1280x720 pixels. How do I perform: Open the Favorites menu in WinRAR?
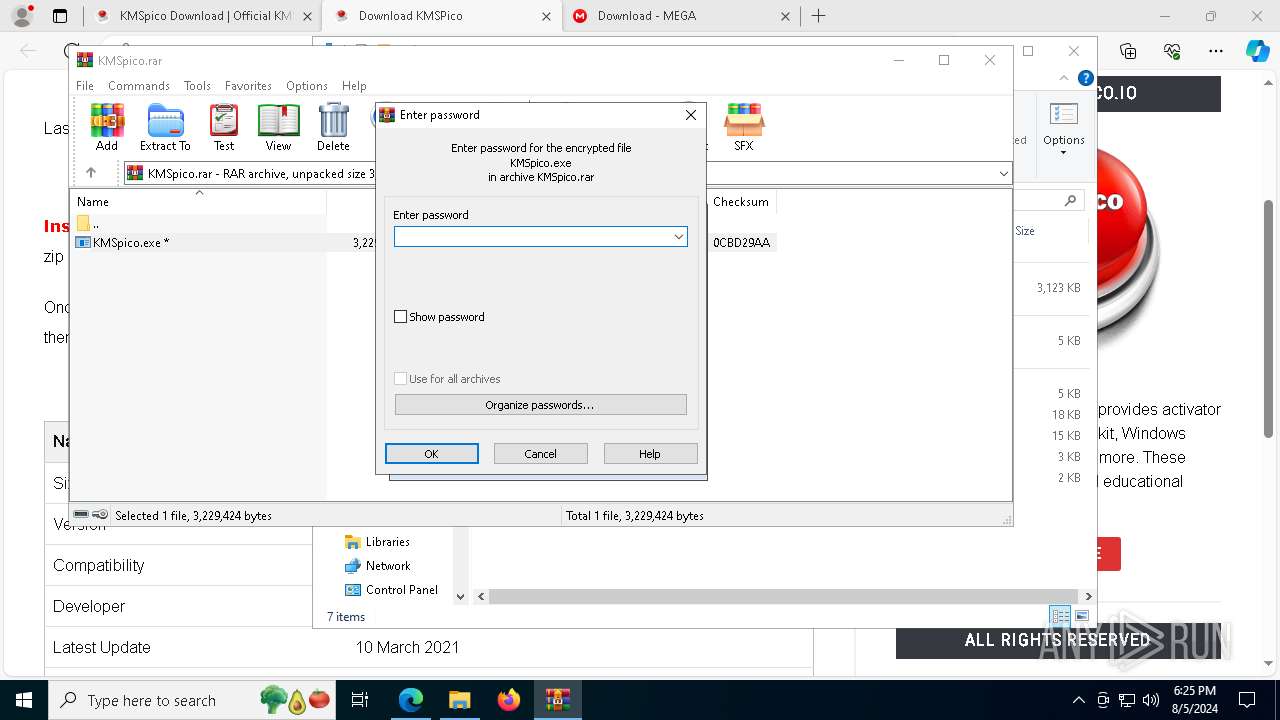click(248, 86)
